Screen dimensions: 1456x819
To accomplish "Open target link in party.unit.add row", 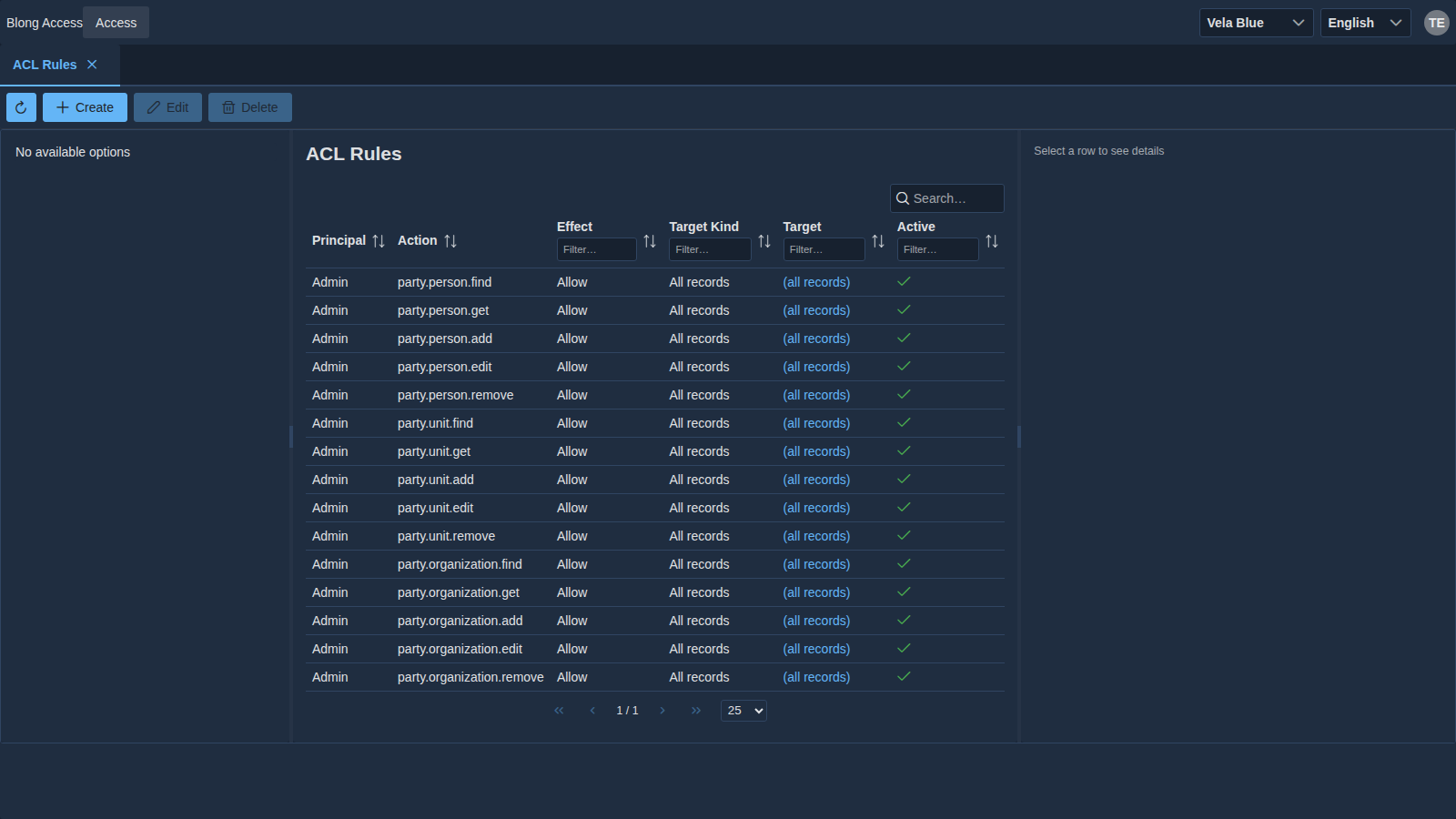I will click(816, 480).
